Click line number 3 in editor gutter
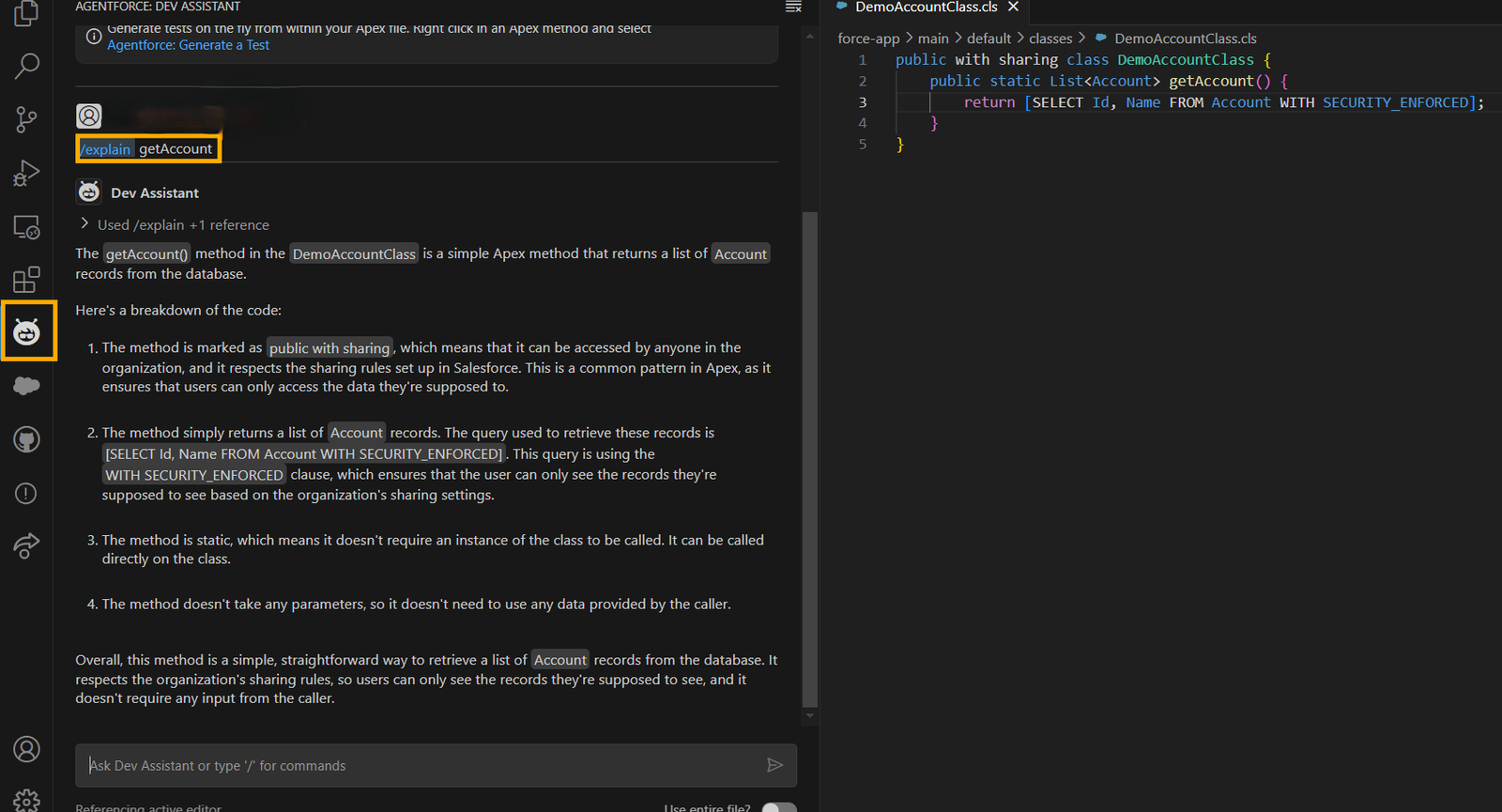Image resolution: width=1502 pixels, height=812 pixels. (x=862, y=102)
